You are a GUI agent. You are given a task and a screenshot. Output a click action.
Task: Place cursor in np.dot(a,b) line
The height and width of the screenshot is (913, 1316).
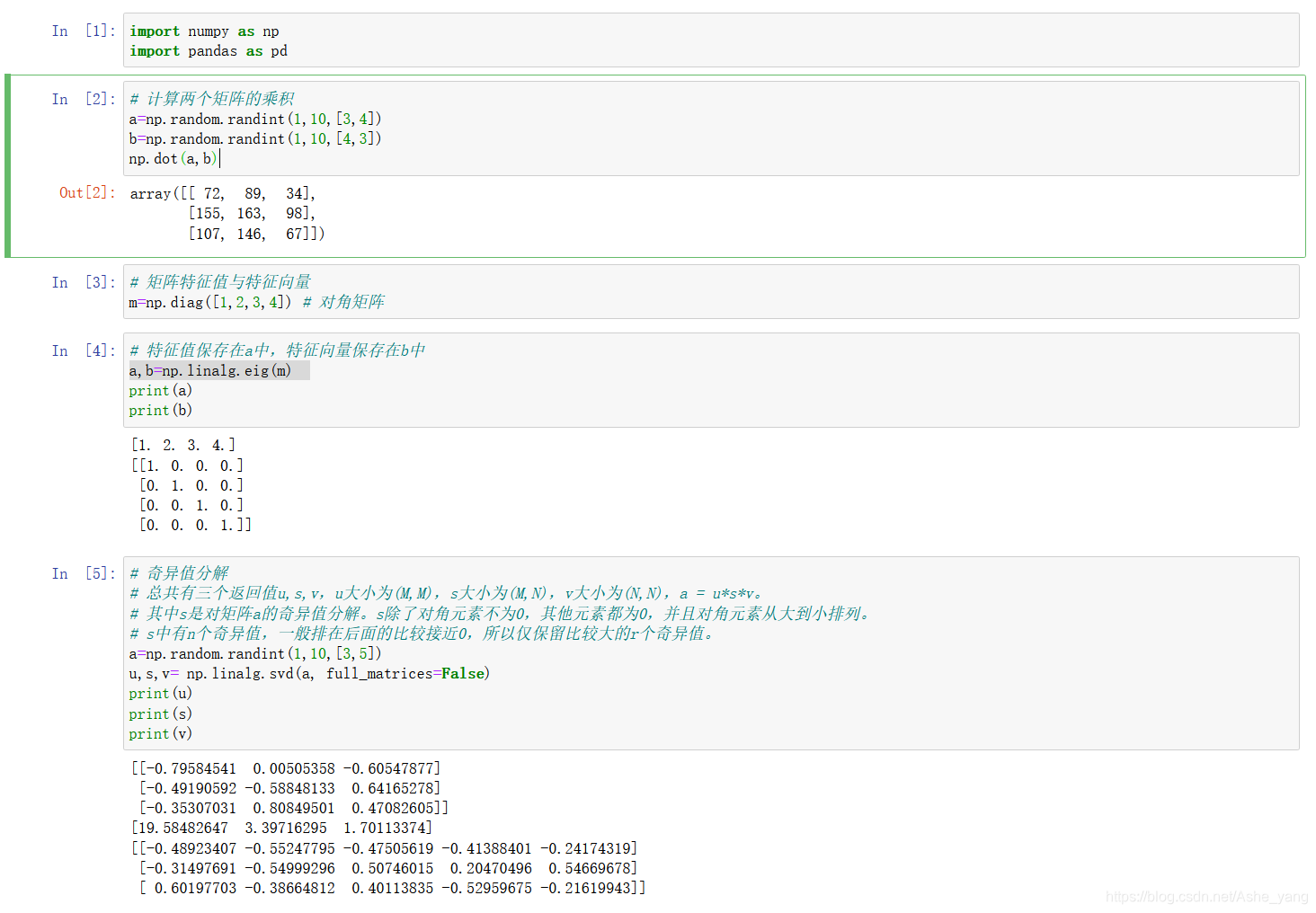tap(173, 159)
